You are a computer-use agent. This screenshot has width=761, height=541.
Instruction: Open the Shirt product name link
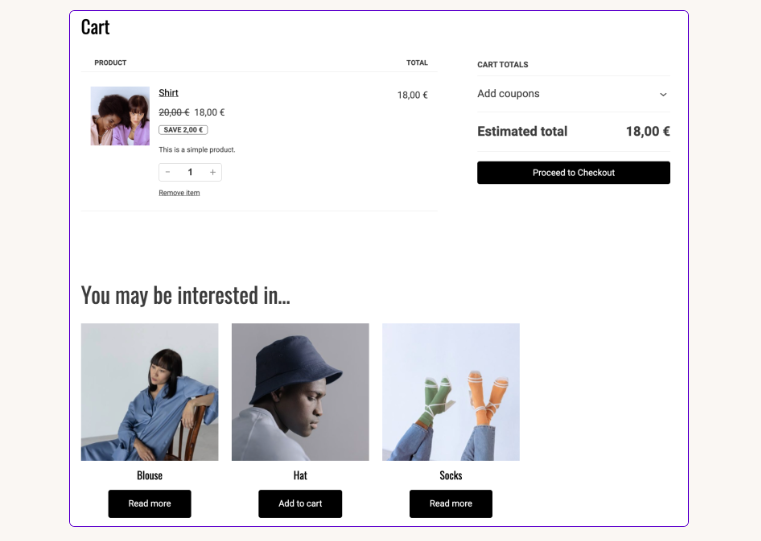(x=168, y=93)
